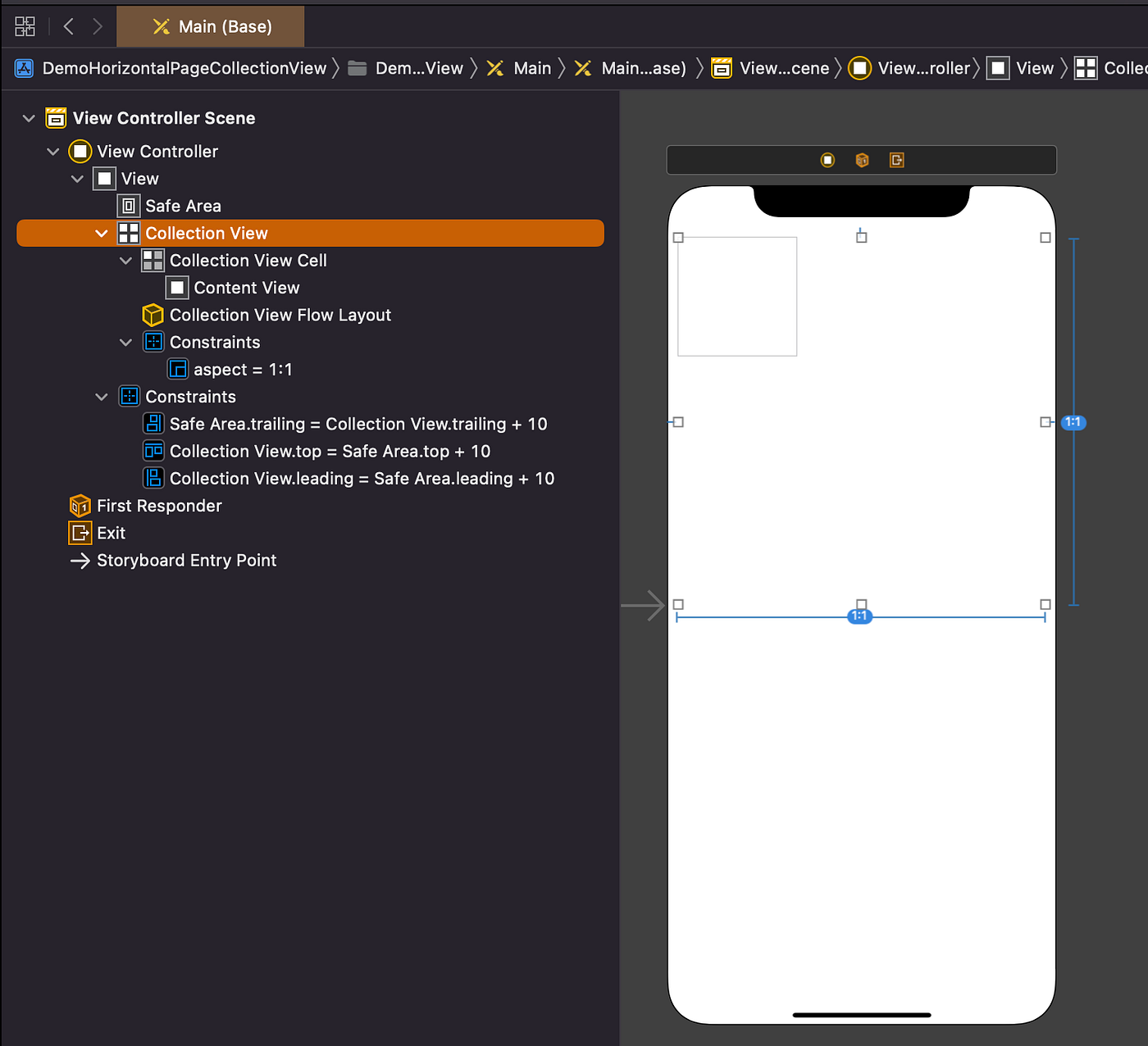Image resolution: width=1148 pixels, height=1046 pixels.
Task: Collapse the Collection View tree node
Action: pos(102,233)
